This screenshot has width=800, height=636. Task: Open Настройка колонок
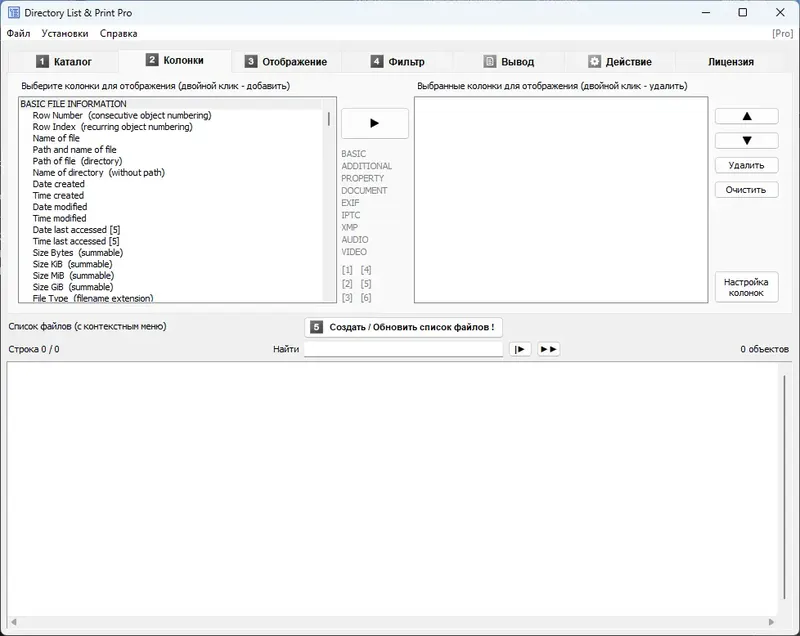coord(745,285)
